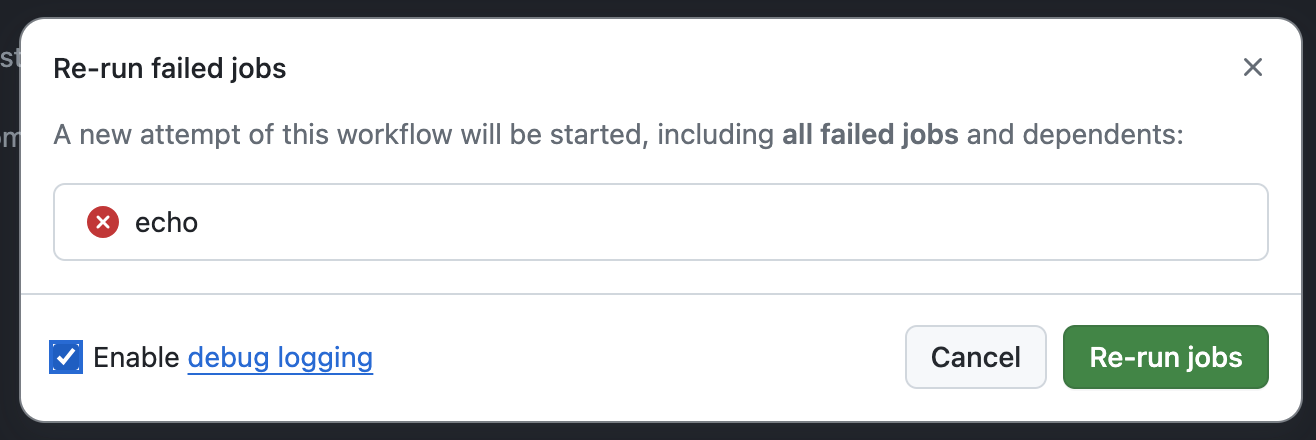Viewport: 1316px width, 440px height.
Task: Open the debug logging link
Action: click(x=280, y=357)
